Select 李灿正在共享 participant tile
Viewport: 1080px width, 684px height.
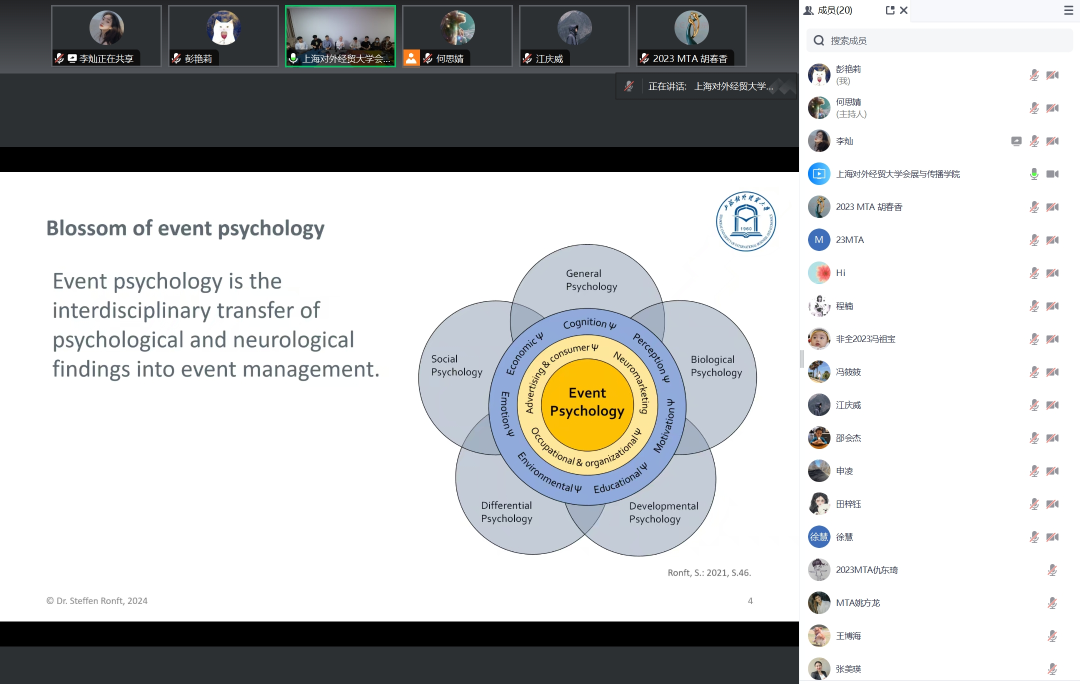(106, 35)
